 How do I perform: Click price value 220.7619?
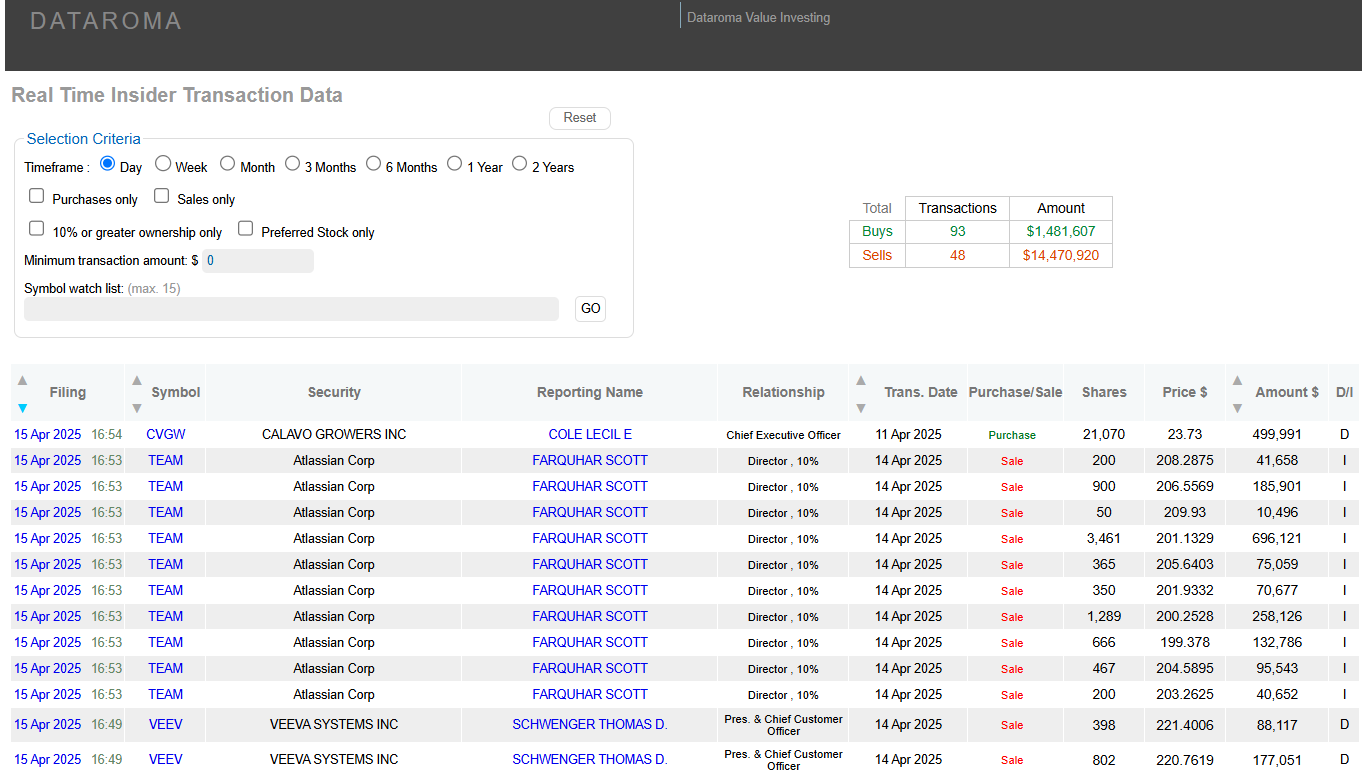point(1184,759)
